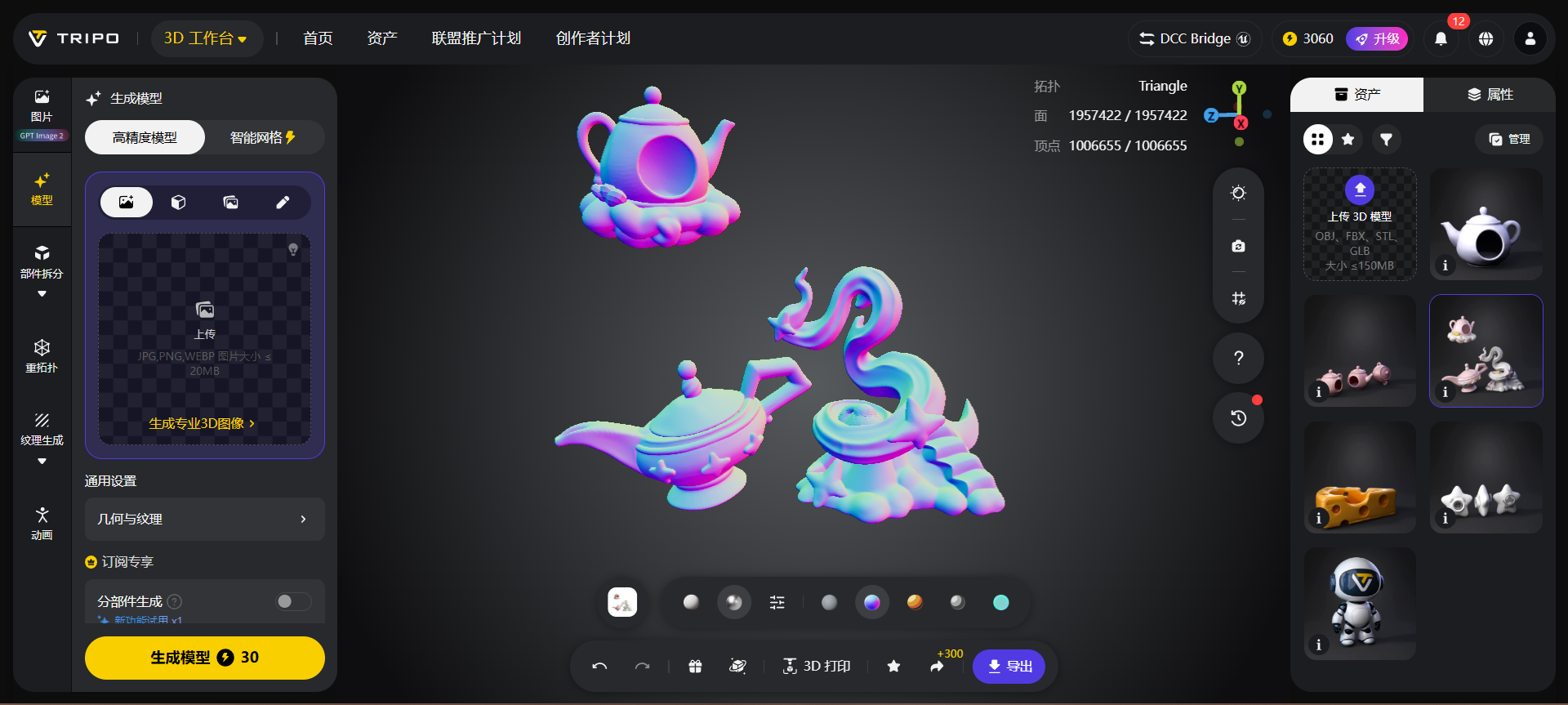The image size is (1568, 705).
Task: Undo the last action
Action: coord(599,667)
